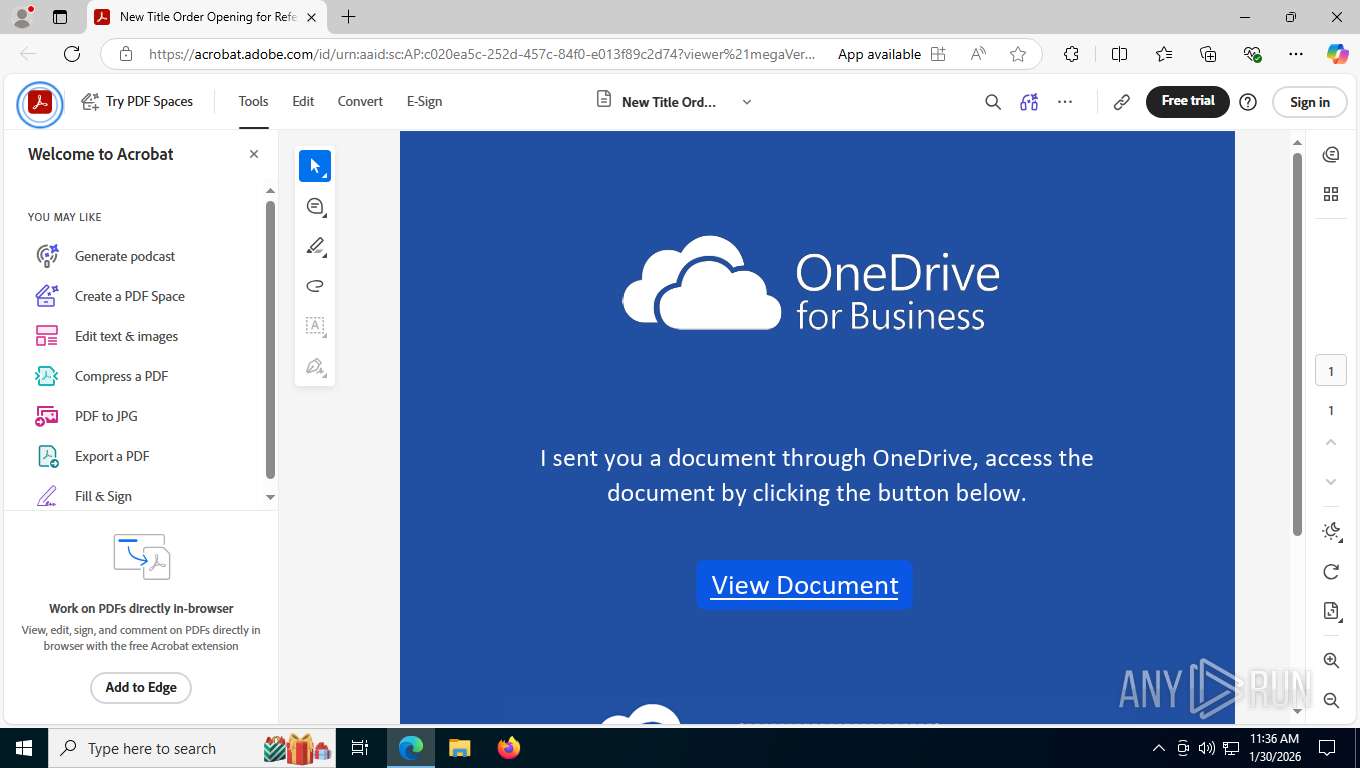Screen dimensions: 1360x768
Task: Open the Edge settings ellipsis menu
Action: [1295, 54]
